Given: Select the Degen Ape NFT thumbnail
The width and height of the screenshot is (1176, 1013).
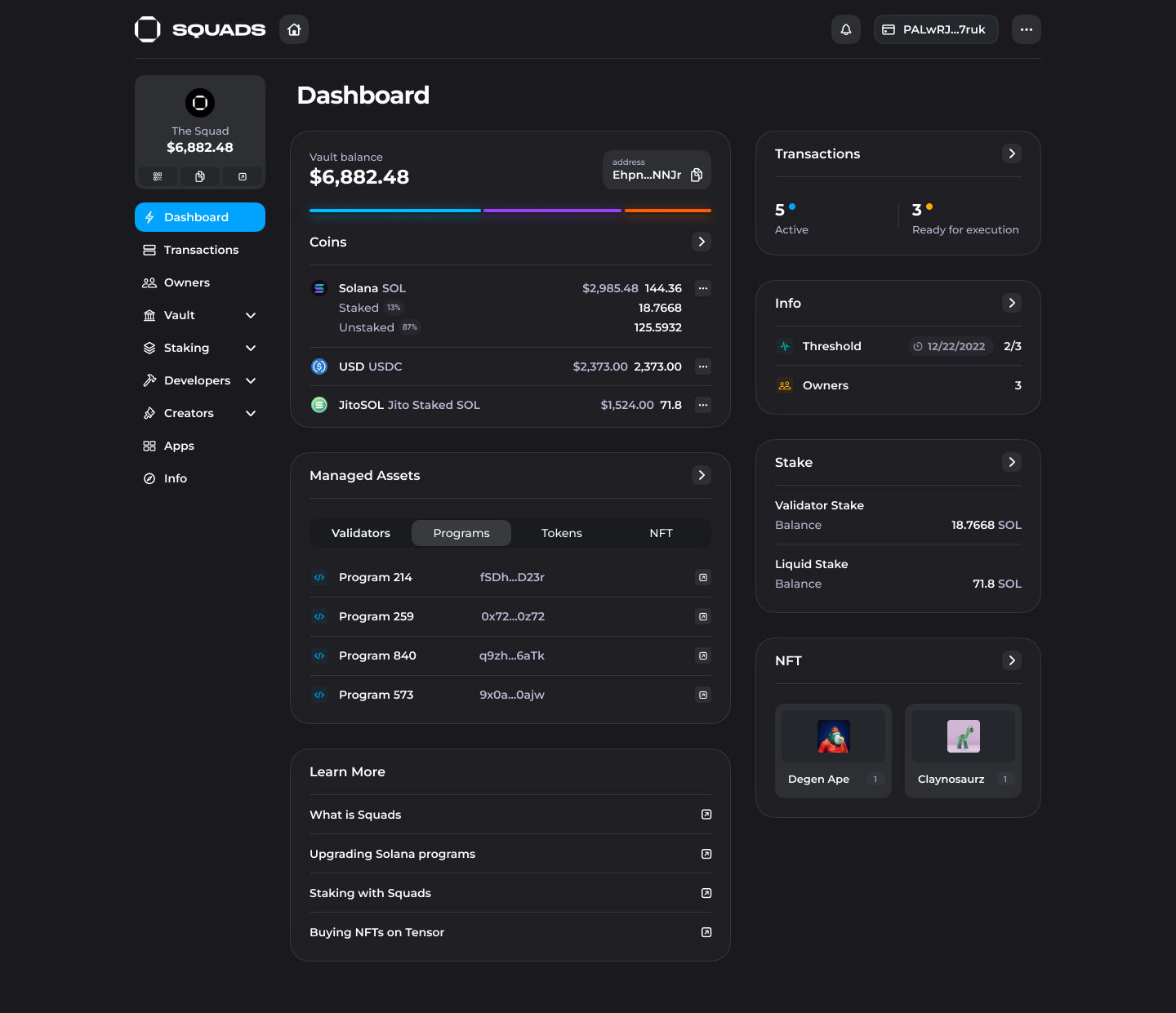Looking at the screenshot, I should point(833,736).
